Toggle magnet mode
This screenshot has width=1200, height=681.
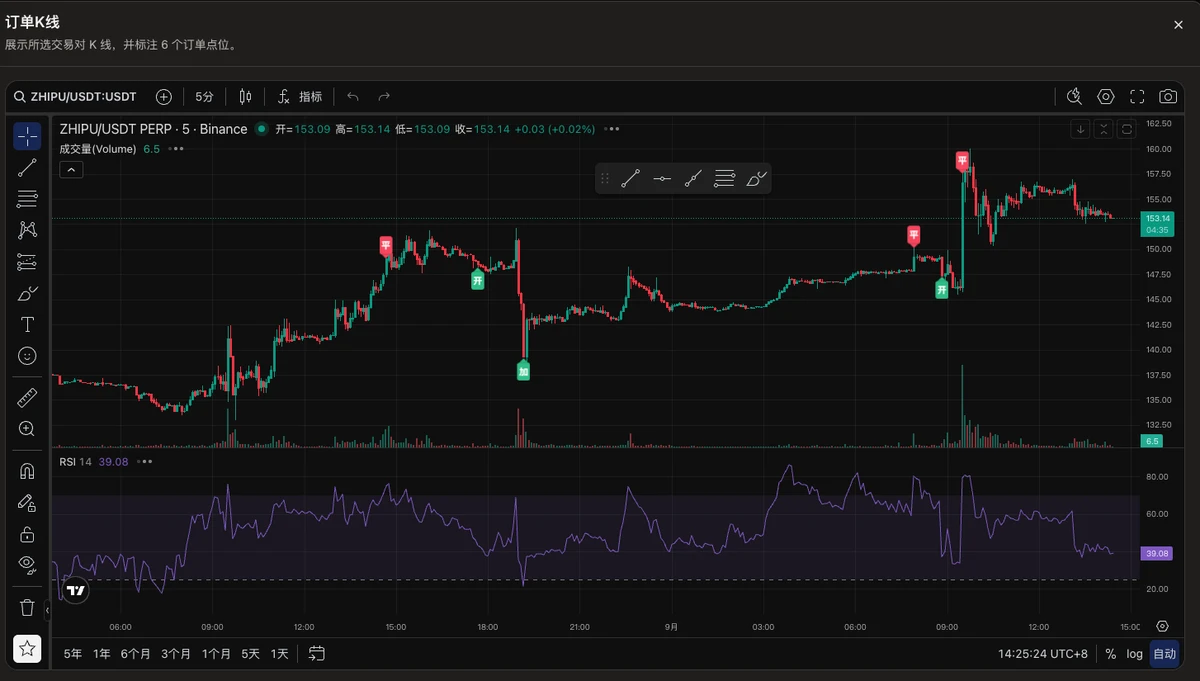point(27,470)
